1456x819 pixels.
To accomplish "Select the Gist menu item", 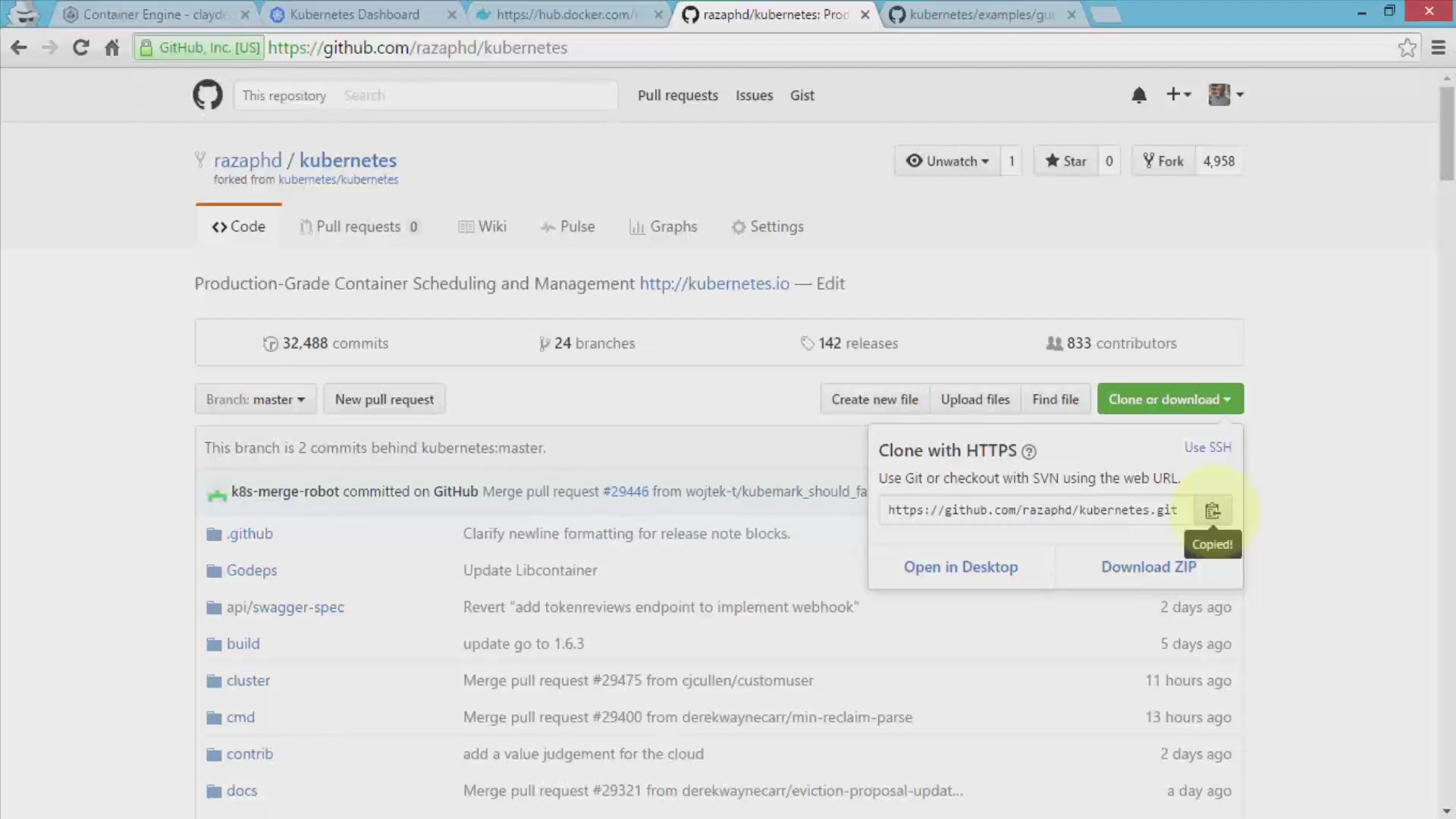I will click(x=802, y=95).
